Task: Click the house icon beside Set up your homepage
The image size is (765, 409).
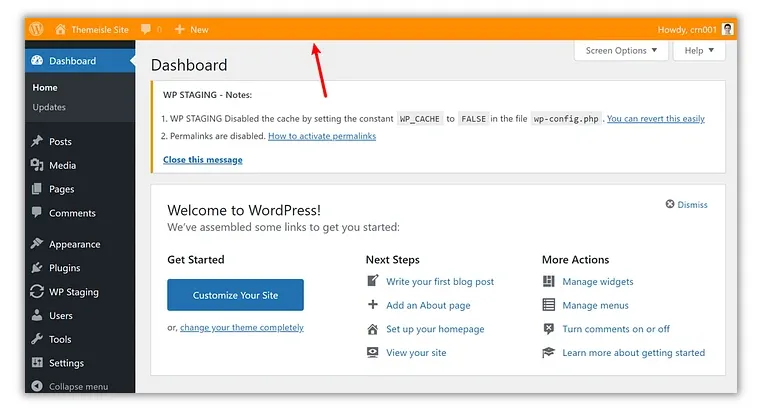Action: [373, 329]
